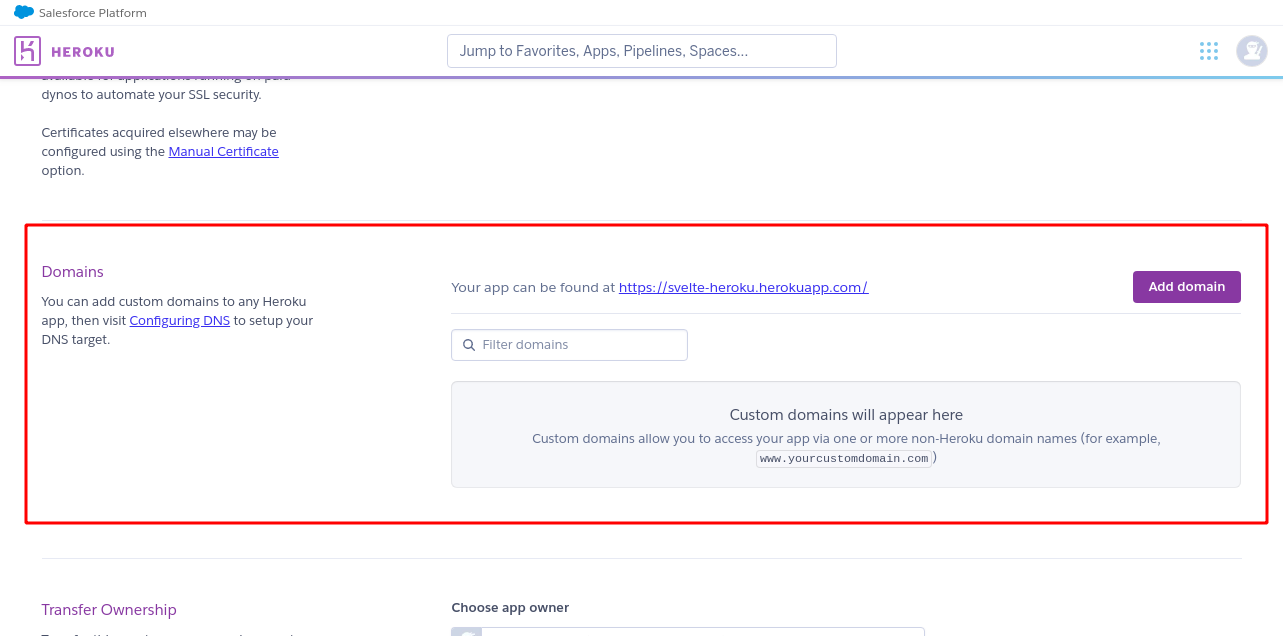Click the Salesforce Platform label
Image resolution: width=1283 pixels, height=636 pixels.
click(93, 13)
